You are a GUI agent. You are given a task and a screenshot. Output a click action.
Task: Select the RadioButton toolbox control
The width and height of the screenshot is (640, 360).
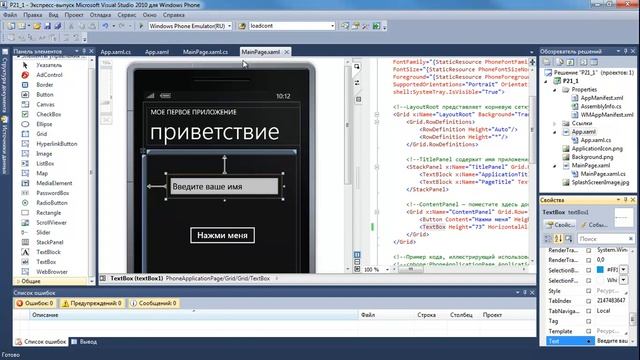tap(51, 203)
